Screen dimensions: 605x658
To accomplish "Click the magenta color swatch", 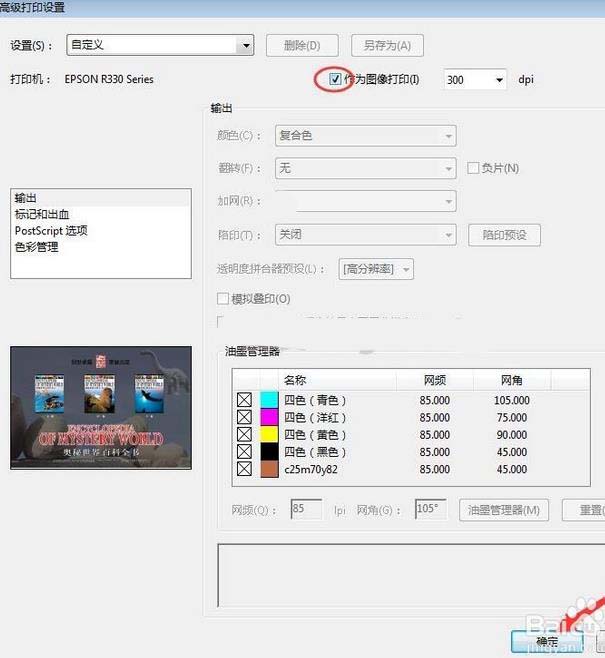I will tap(269, 417).
